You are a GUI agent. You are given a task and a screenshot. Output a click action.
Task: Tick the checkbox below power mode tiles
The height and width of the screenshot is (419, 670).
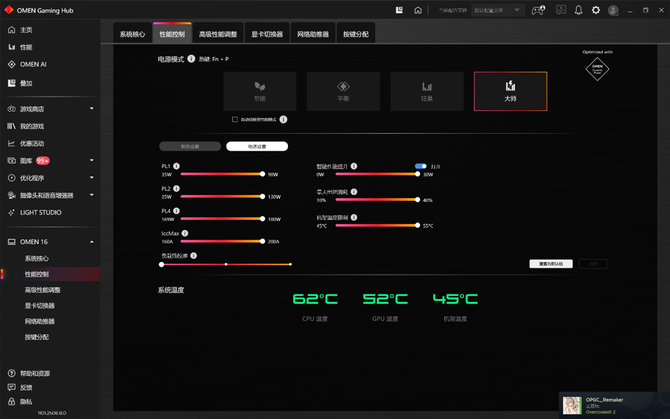click(235, 119)
